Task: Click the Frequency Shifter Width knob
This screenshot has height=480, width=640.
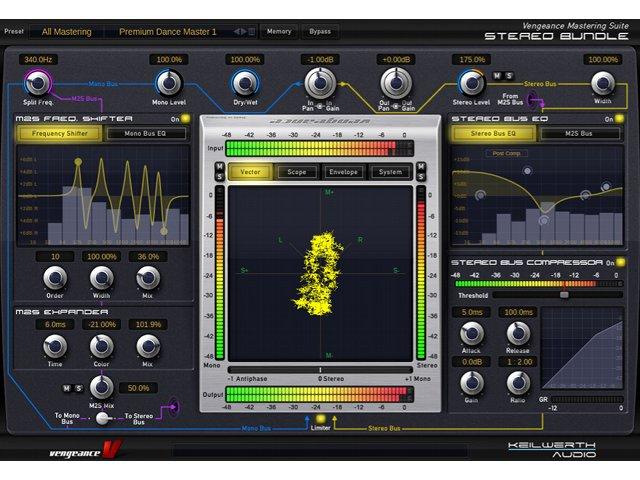Action: coord(101,278)
